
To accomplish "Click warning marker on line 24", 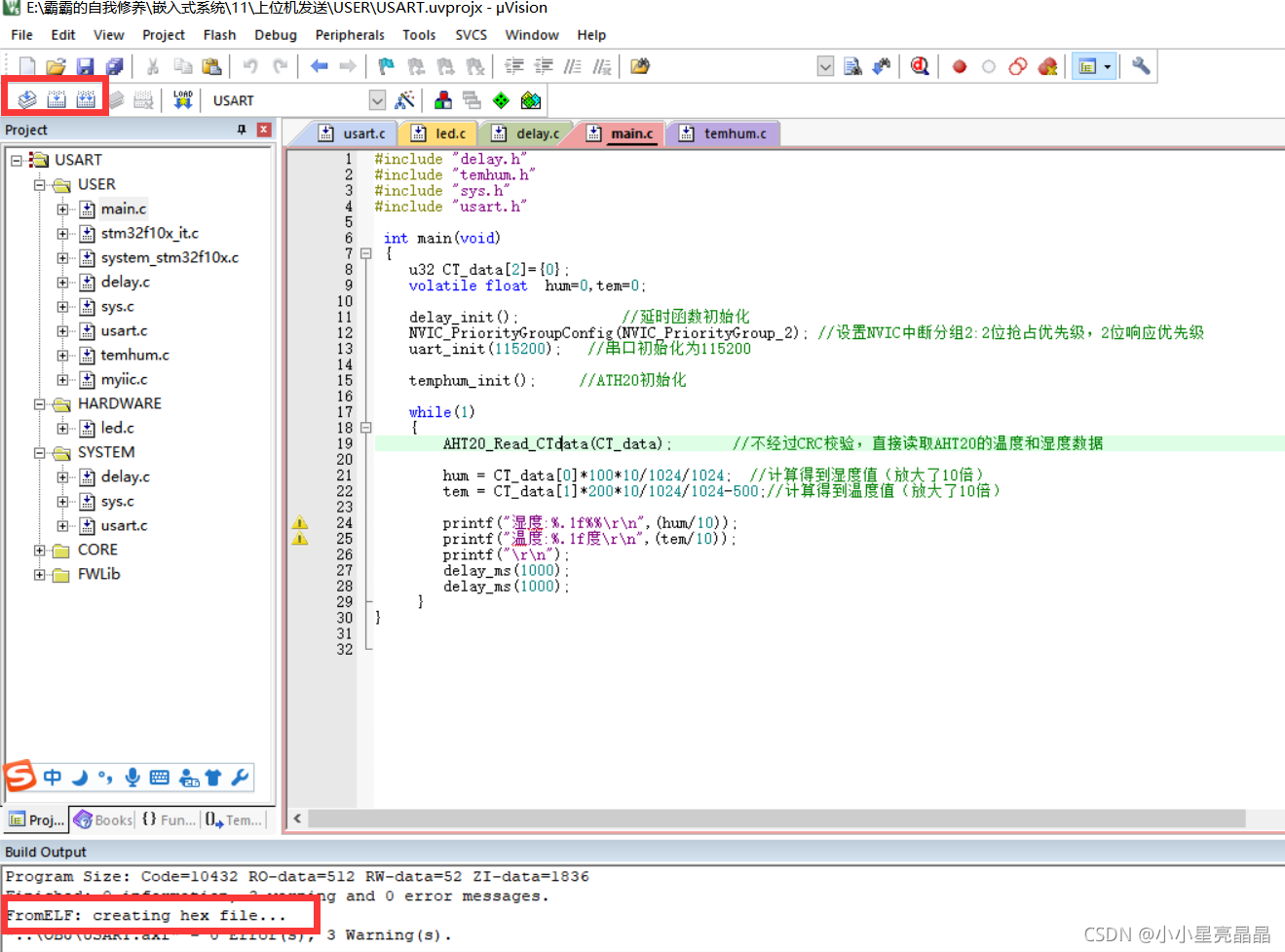I will pyautogui.click(x=300, y=523).
